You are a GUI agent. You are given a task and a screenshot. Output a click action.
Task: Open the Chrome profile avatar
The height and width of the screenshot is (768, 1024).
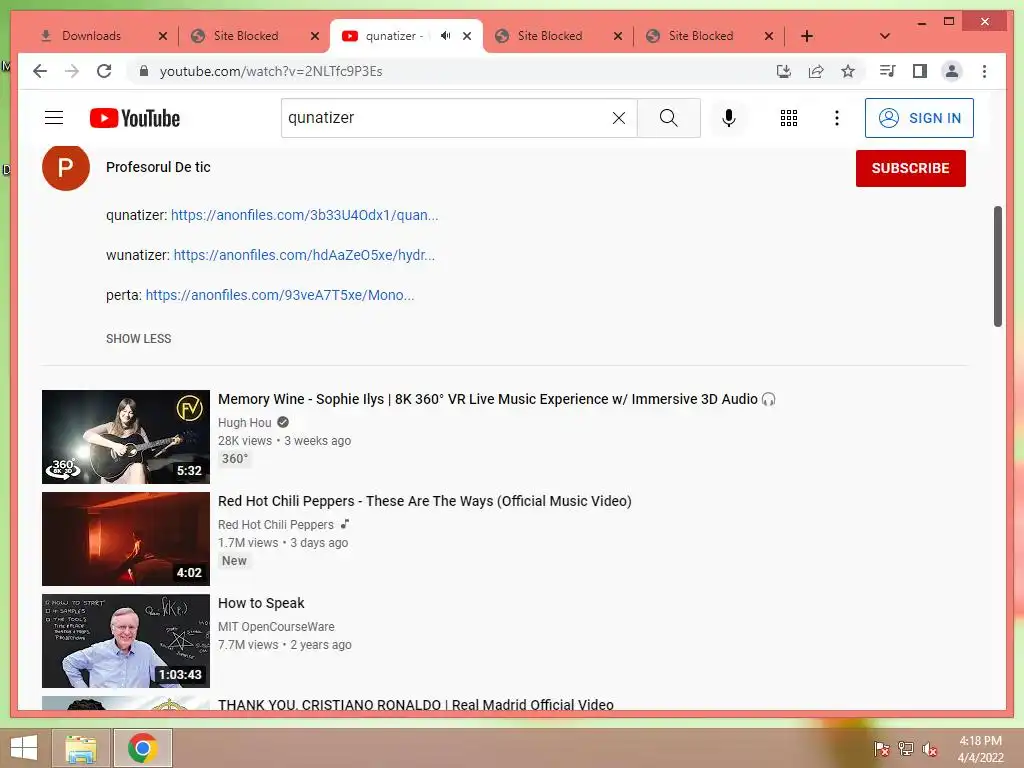[952, 71]
